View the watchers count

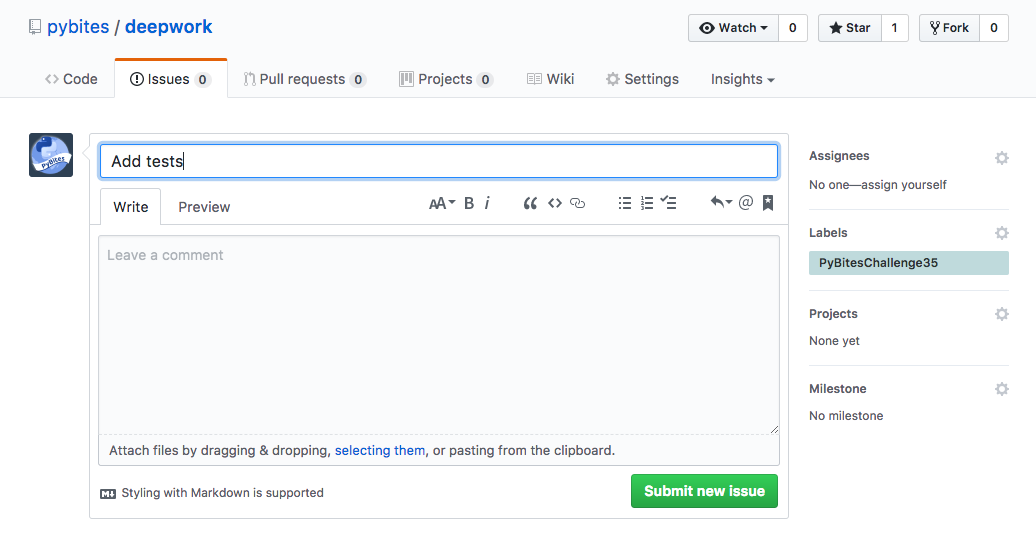(x=793, y=28)
